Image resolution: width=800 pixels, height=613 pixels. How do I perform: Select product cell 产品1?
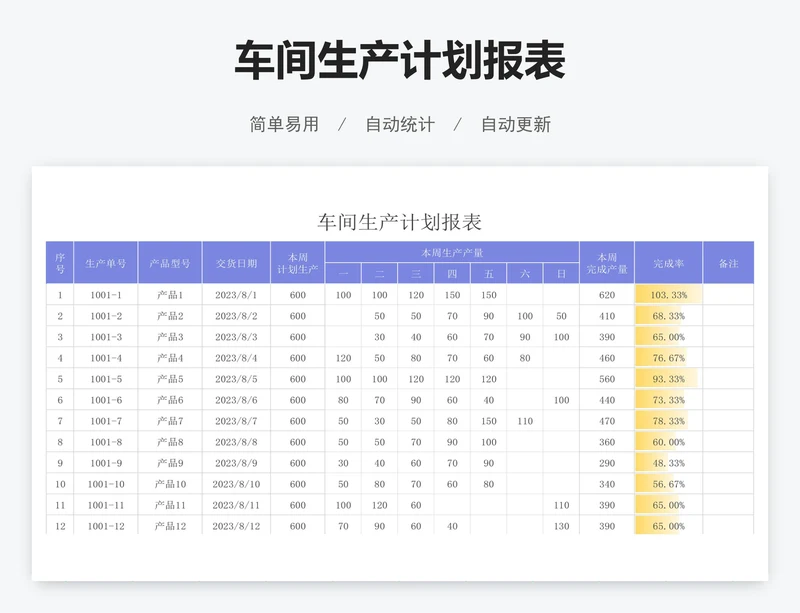click(x=170, y=295)
